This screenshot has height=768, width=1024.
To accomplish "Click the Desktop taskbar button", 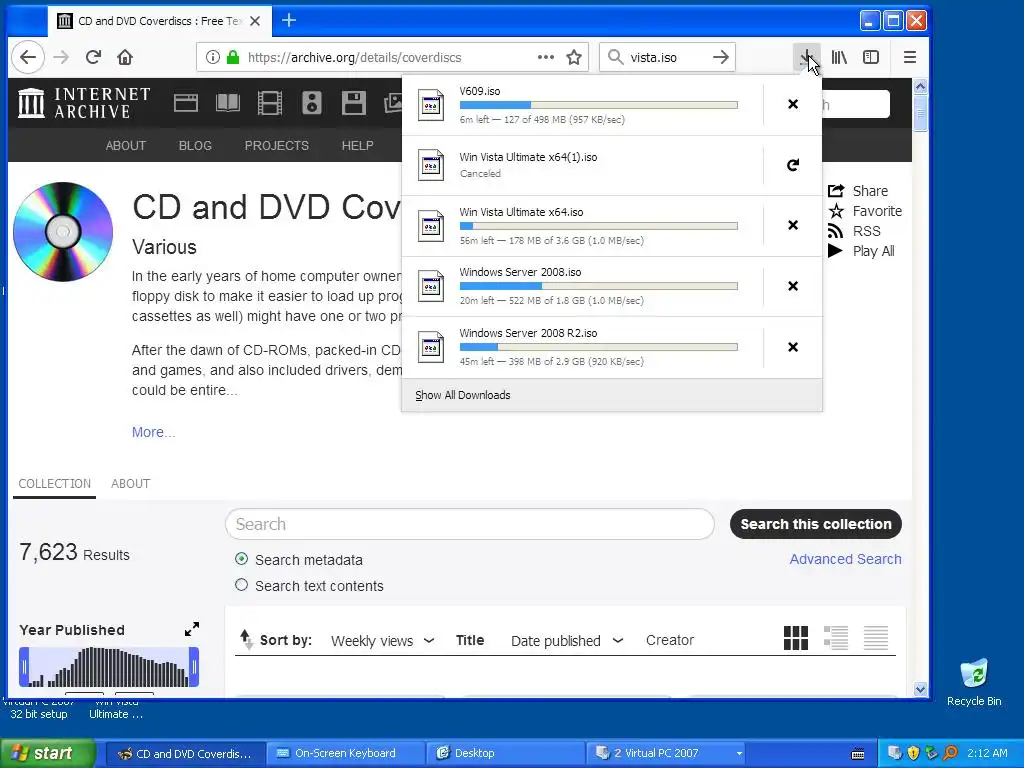I will point(505,753).
